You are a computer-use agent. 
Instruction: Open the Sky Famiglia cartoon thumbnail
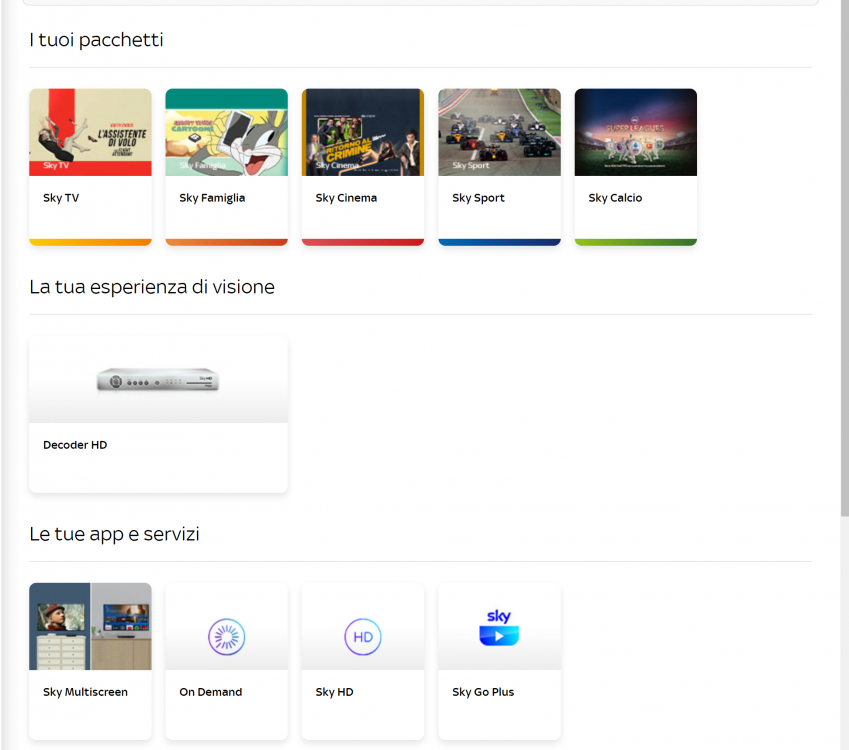(226, 132)
